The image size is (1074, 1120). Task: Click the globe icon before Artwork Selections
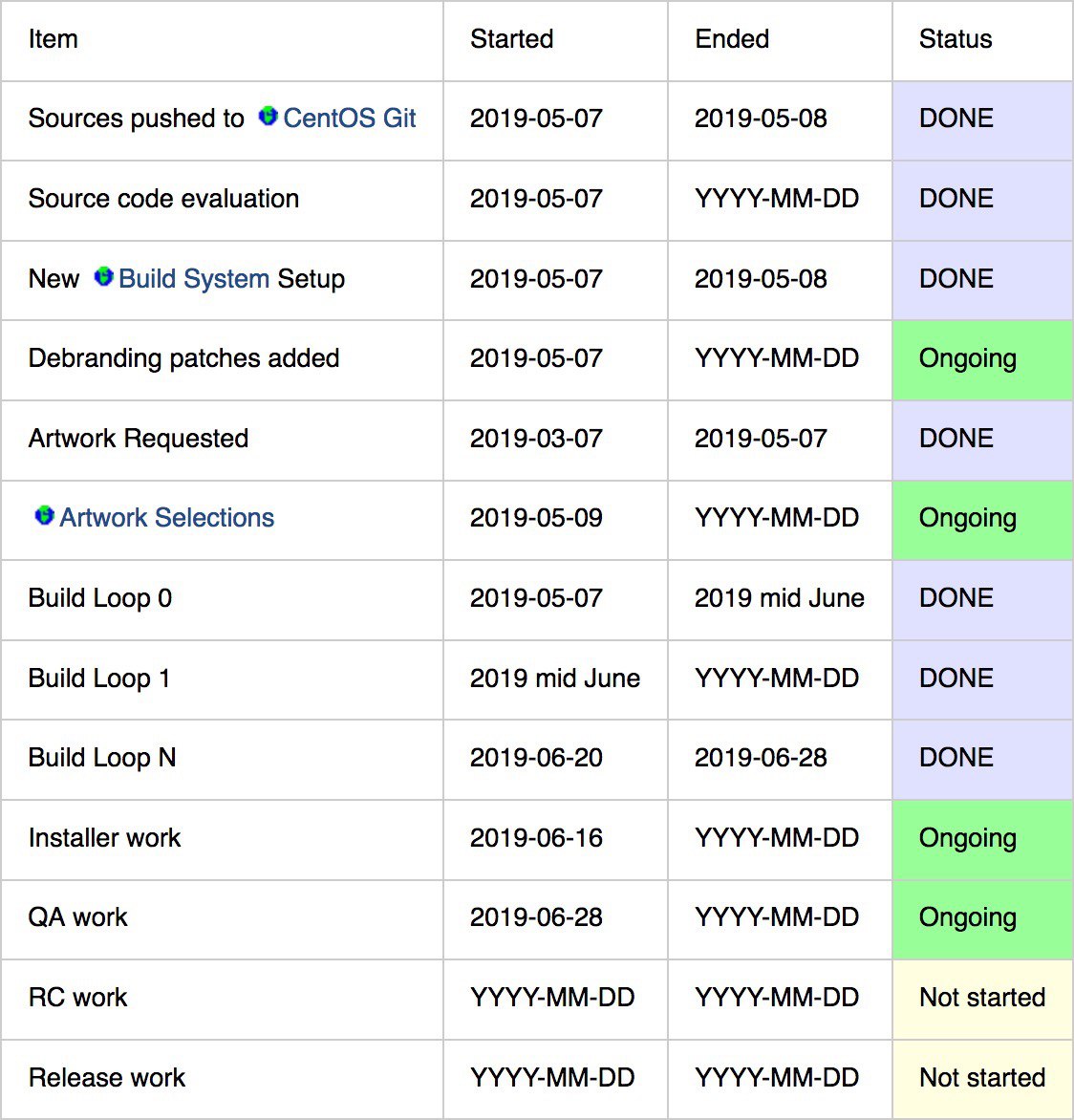44,515
